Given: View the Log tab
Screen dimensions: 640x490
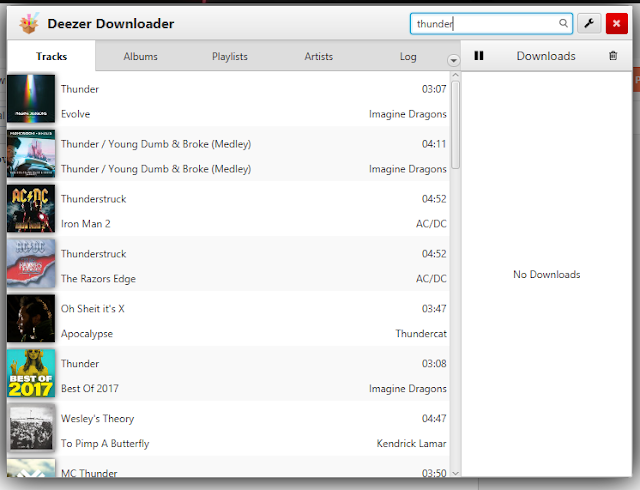Looking at the screenshot, I should pos(408,56).
